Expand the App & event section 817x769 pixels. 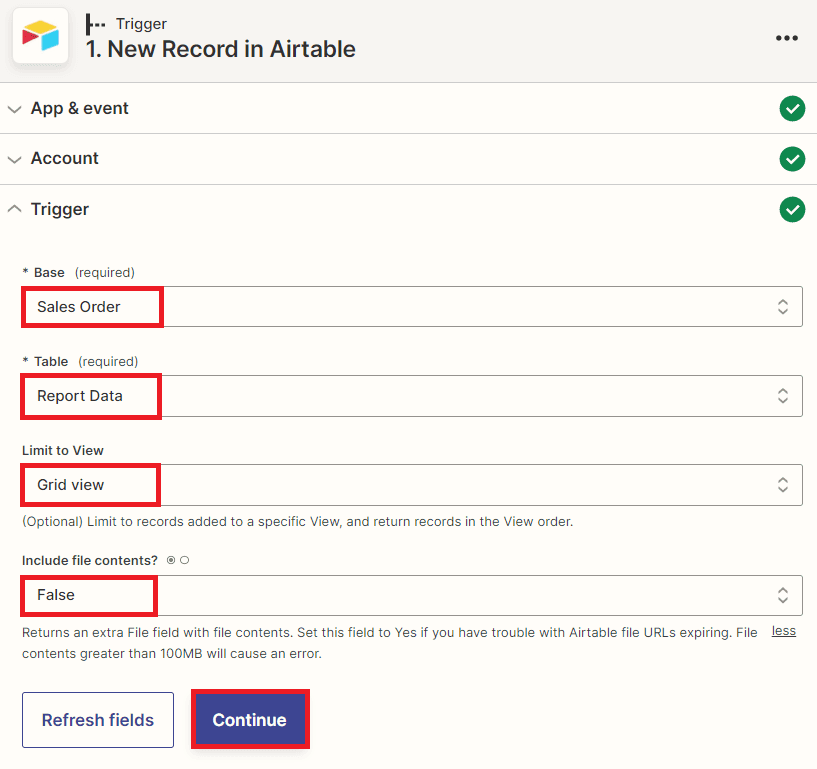pos(14,108)
